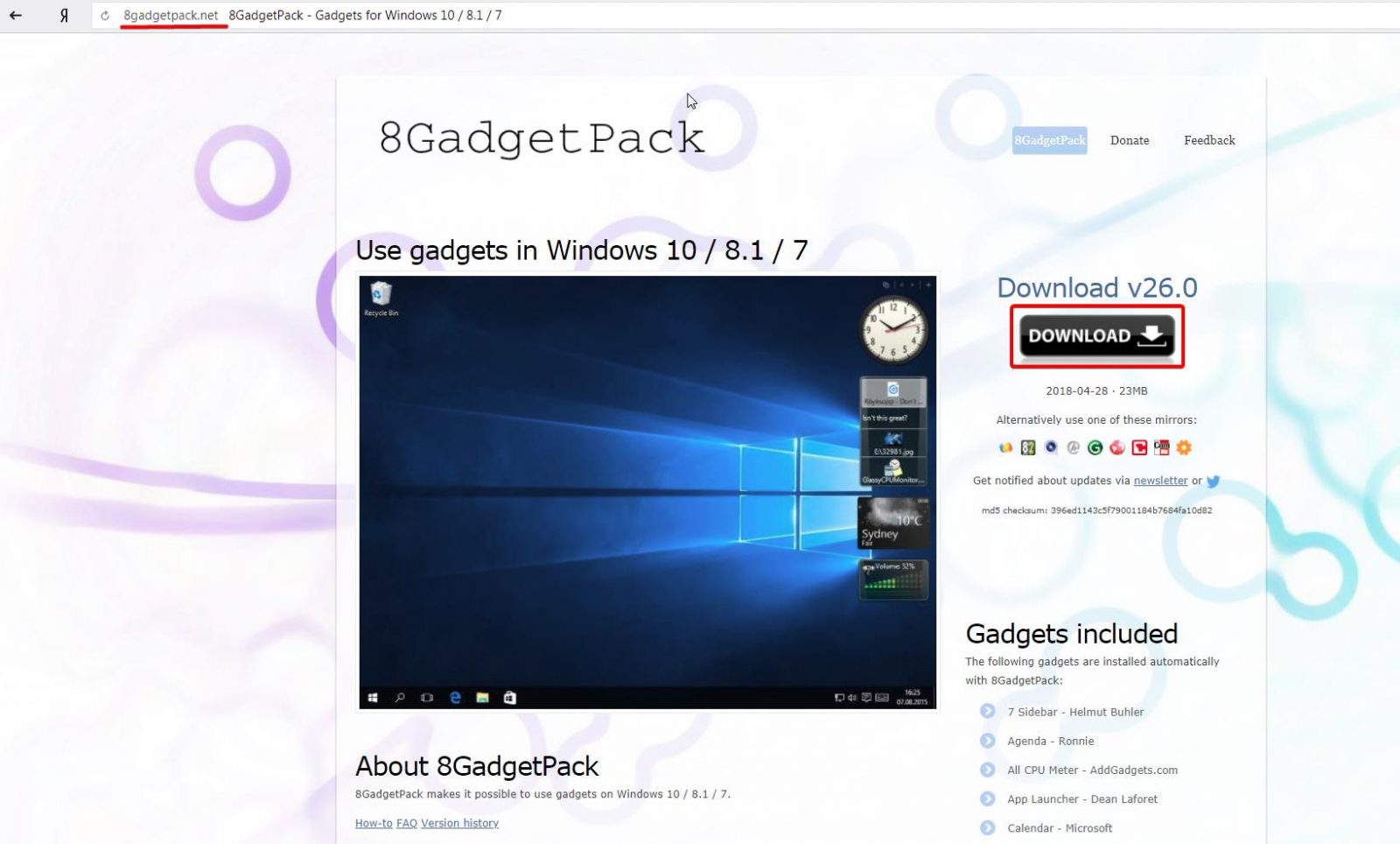
Task: Click the Agenda - Ronnie entry
Action: (1050, 741)
